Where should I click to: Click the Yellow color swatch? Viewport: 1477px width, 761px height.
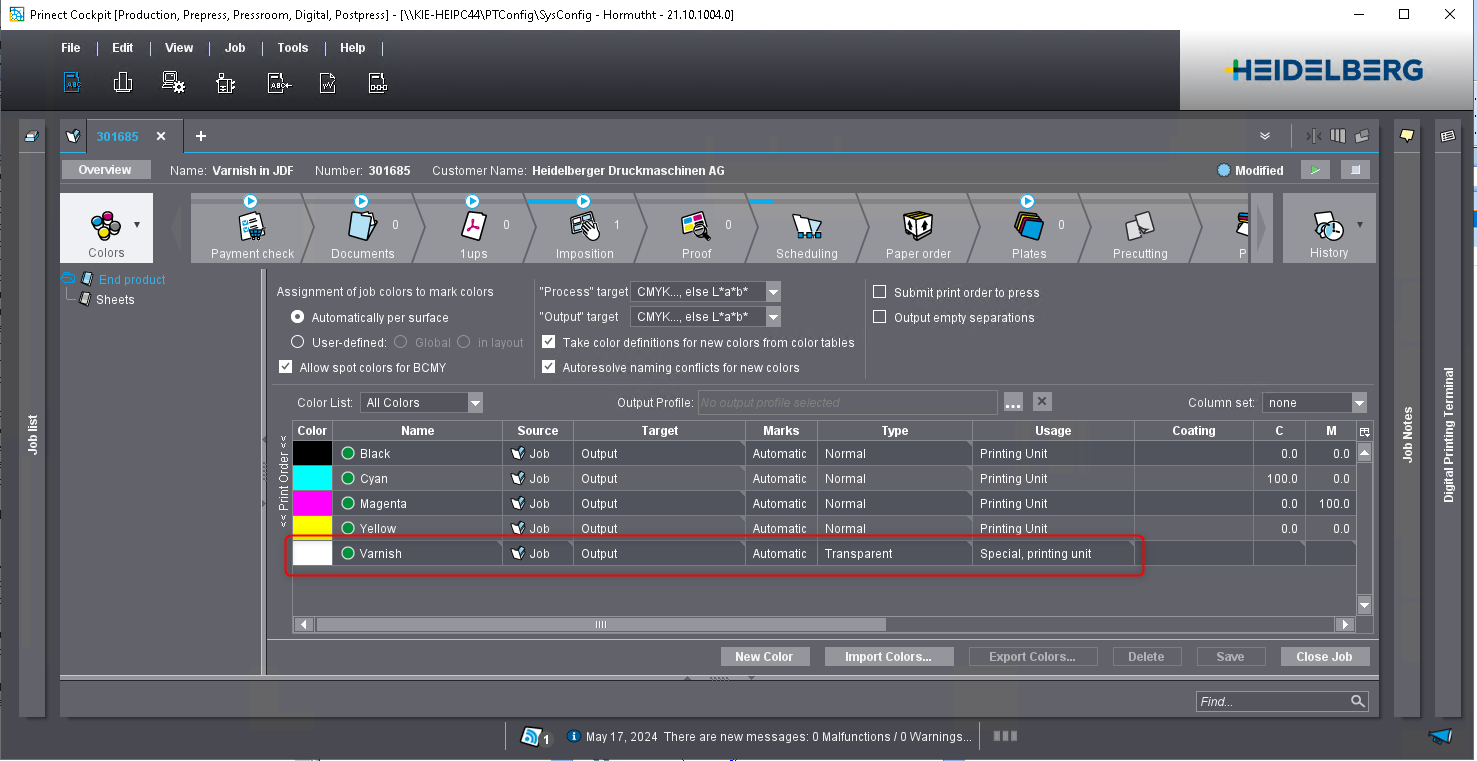(x=313, y=528)
